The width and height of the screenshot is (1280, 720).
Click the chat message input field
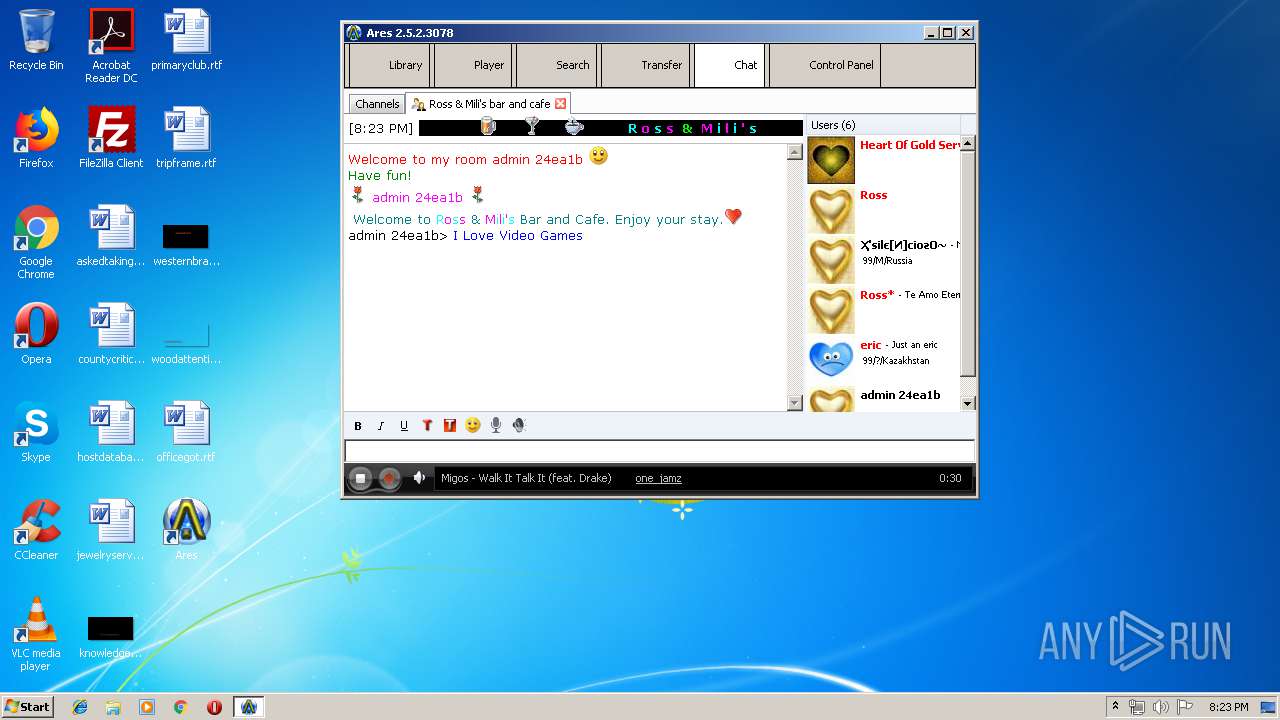click(660, 451)
